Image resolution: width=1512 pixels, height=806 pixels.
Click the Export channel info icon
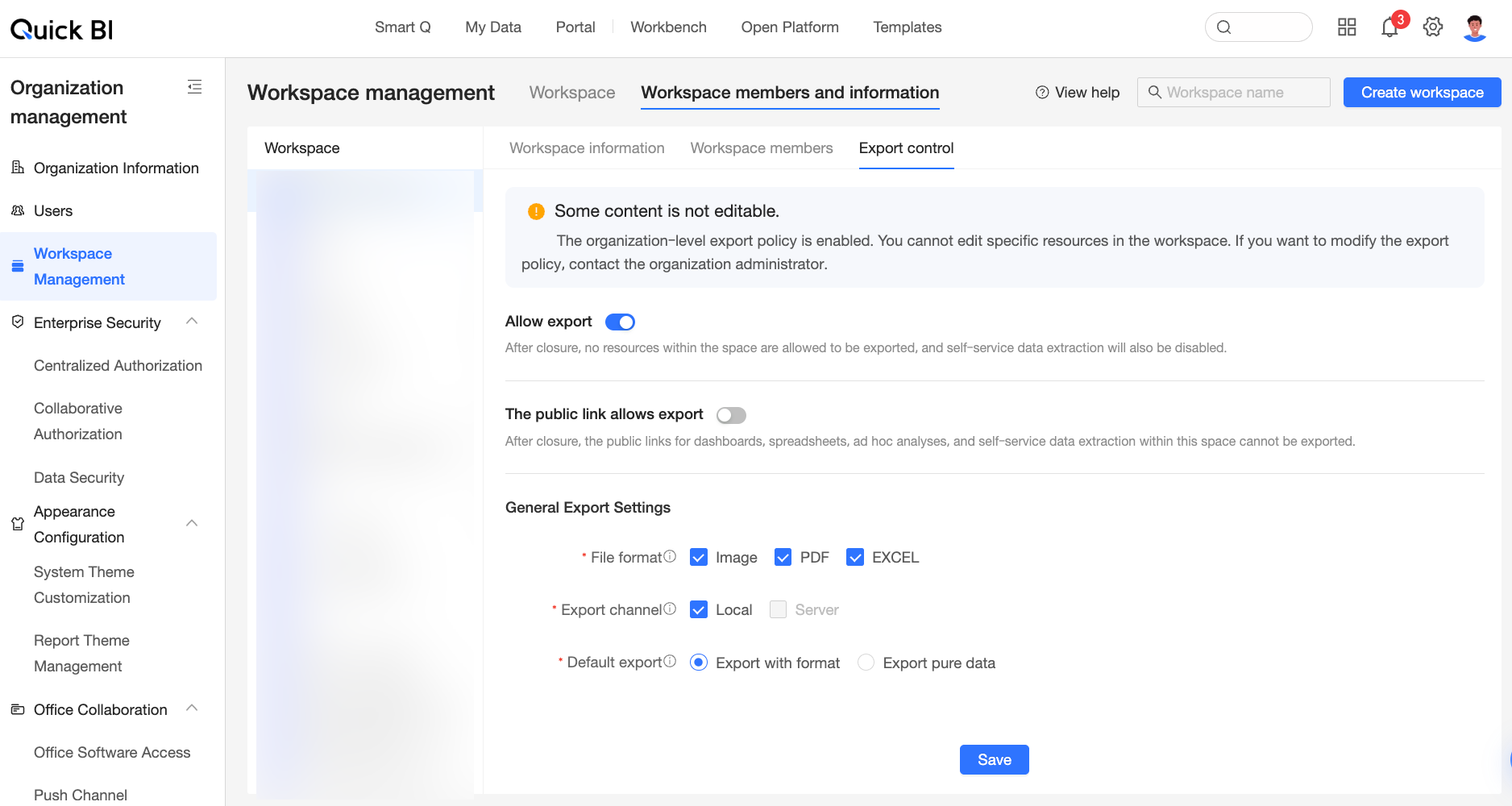coord(670,609)
